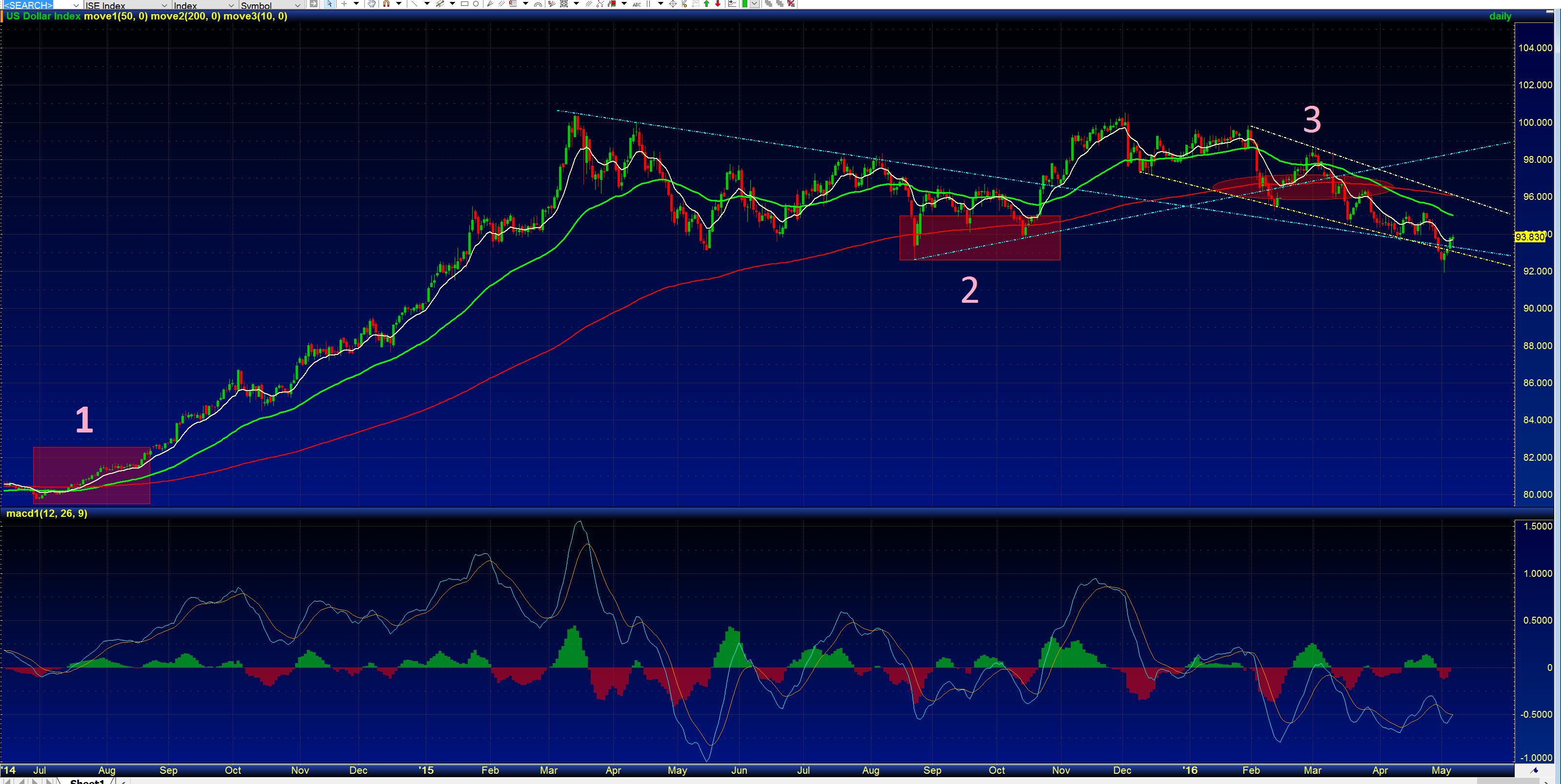Activate the hand pan tool
The image size is (1561, 784).
pos(371,4)
